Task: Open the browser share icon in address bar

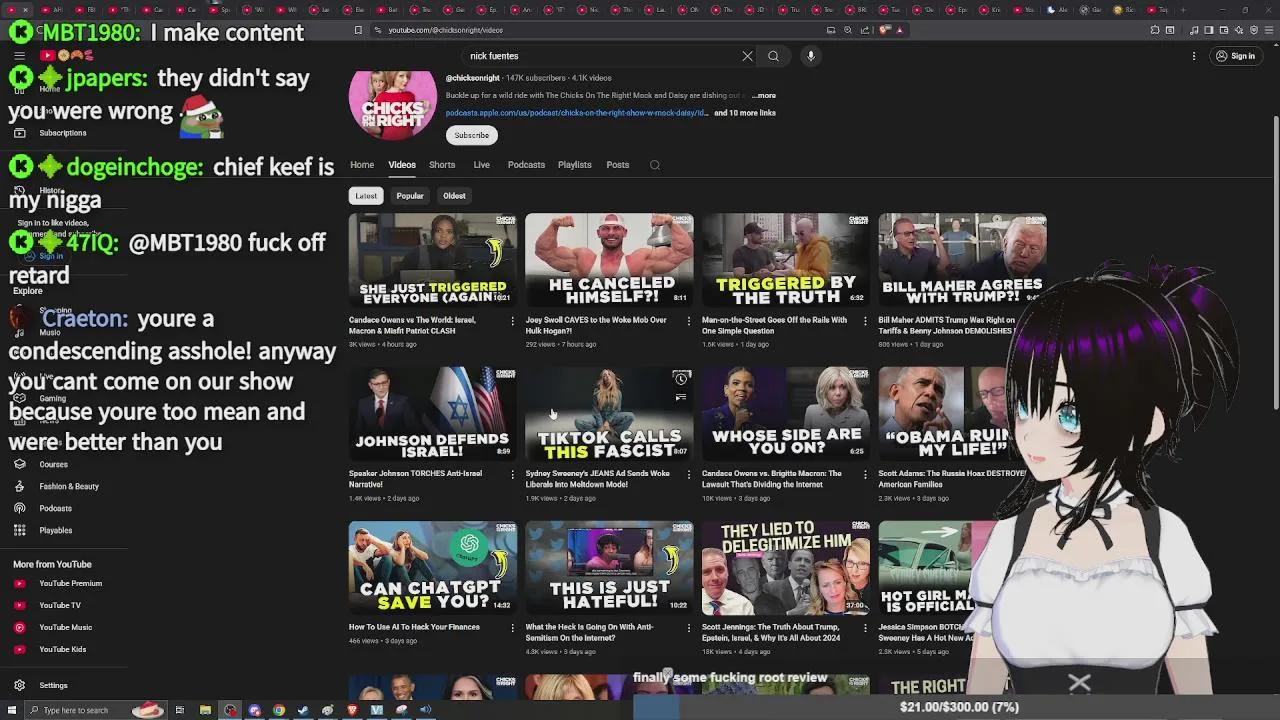Action: [865, 30]
